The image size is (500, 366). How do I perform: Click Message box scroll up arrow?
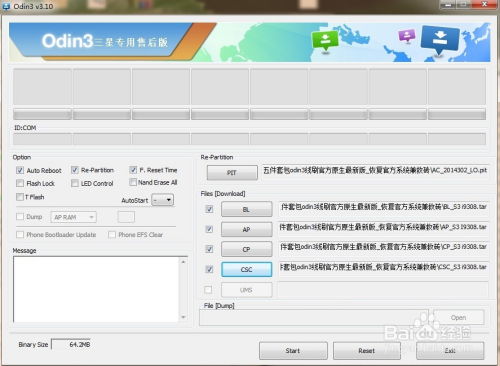click(183, 262)
